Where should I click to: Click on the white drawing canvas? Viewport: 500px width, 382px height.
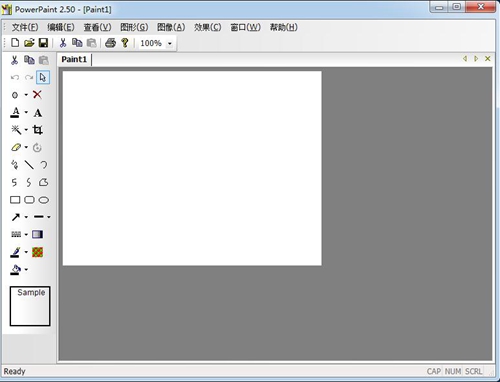click(x=192, y=168)
